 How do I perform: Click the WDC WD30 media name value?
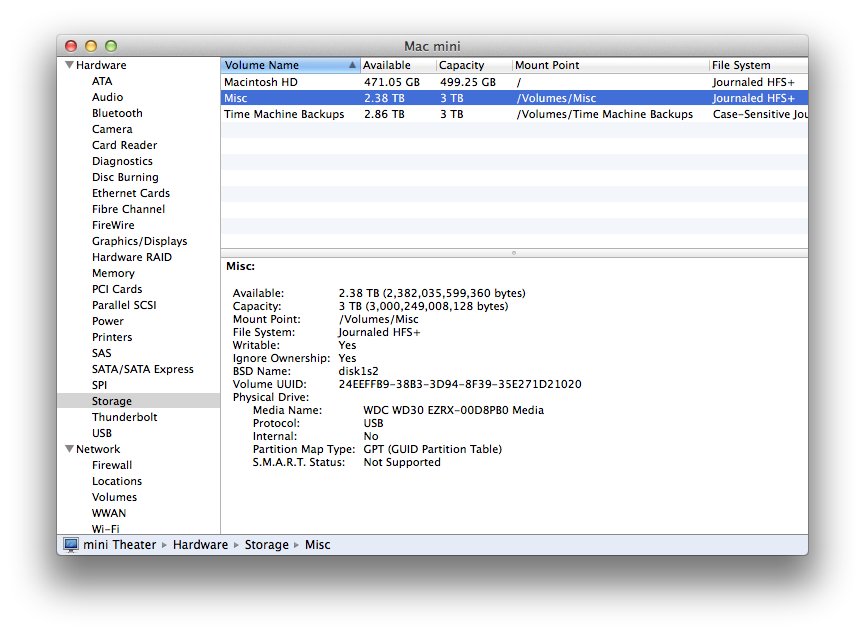(x=453, y=410)
